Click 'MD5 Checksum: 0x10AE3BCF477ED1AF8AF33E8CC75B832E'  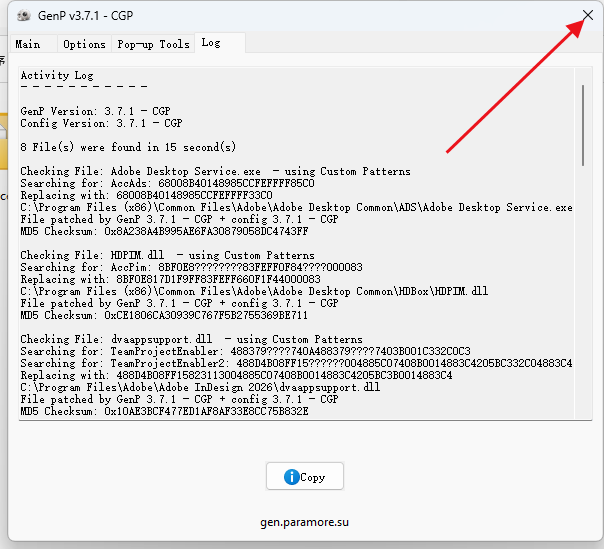coord(164,411)
